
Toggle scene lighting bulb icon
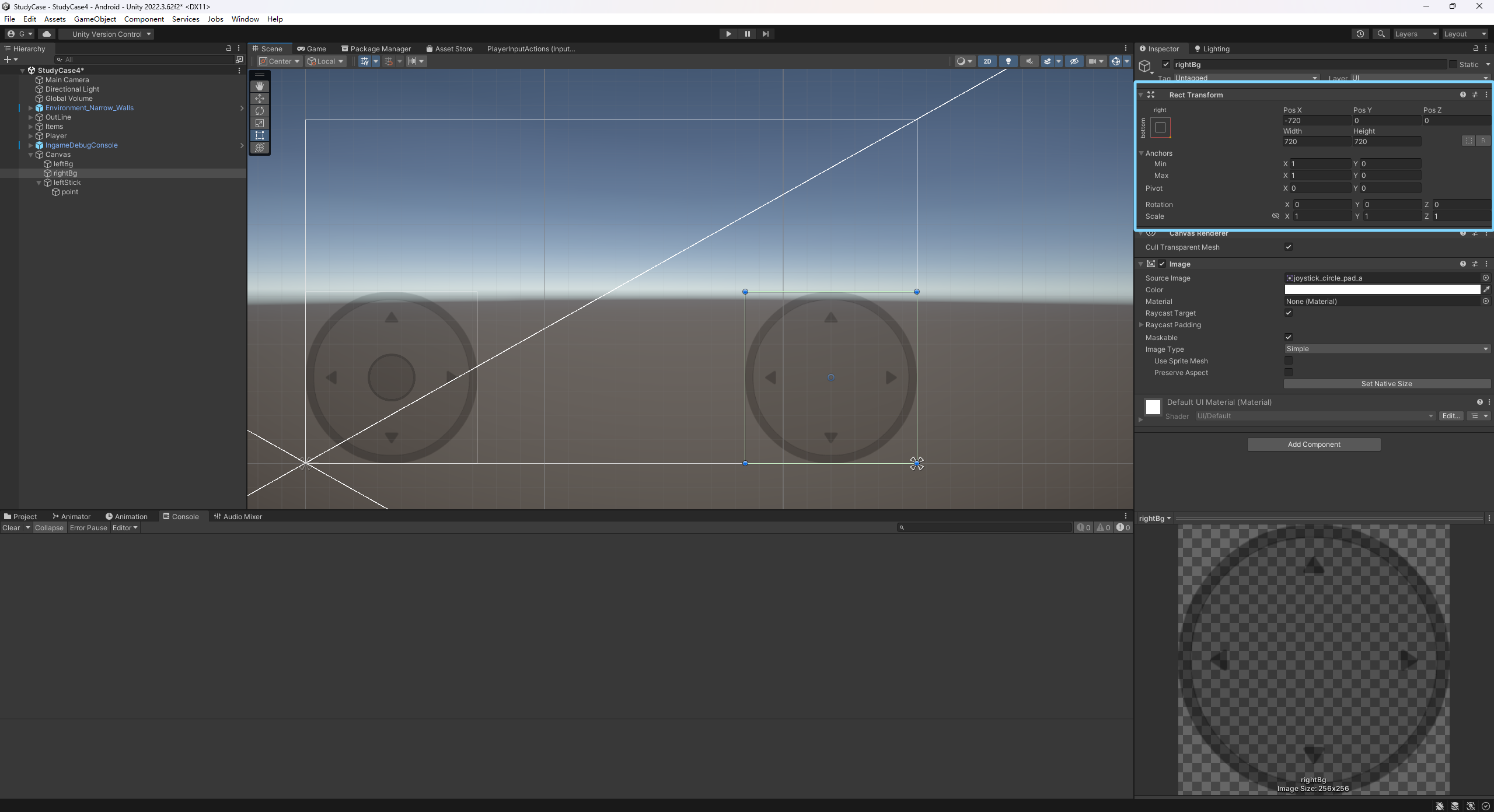[1008, 61]
